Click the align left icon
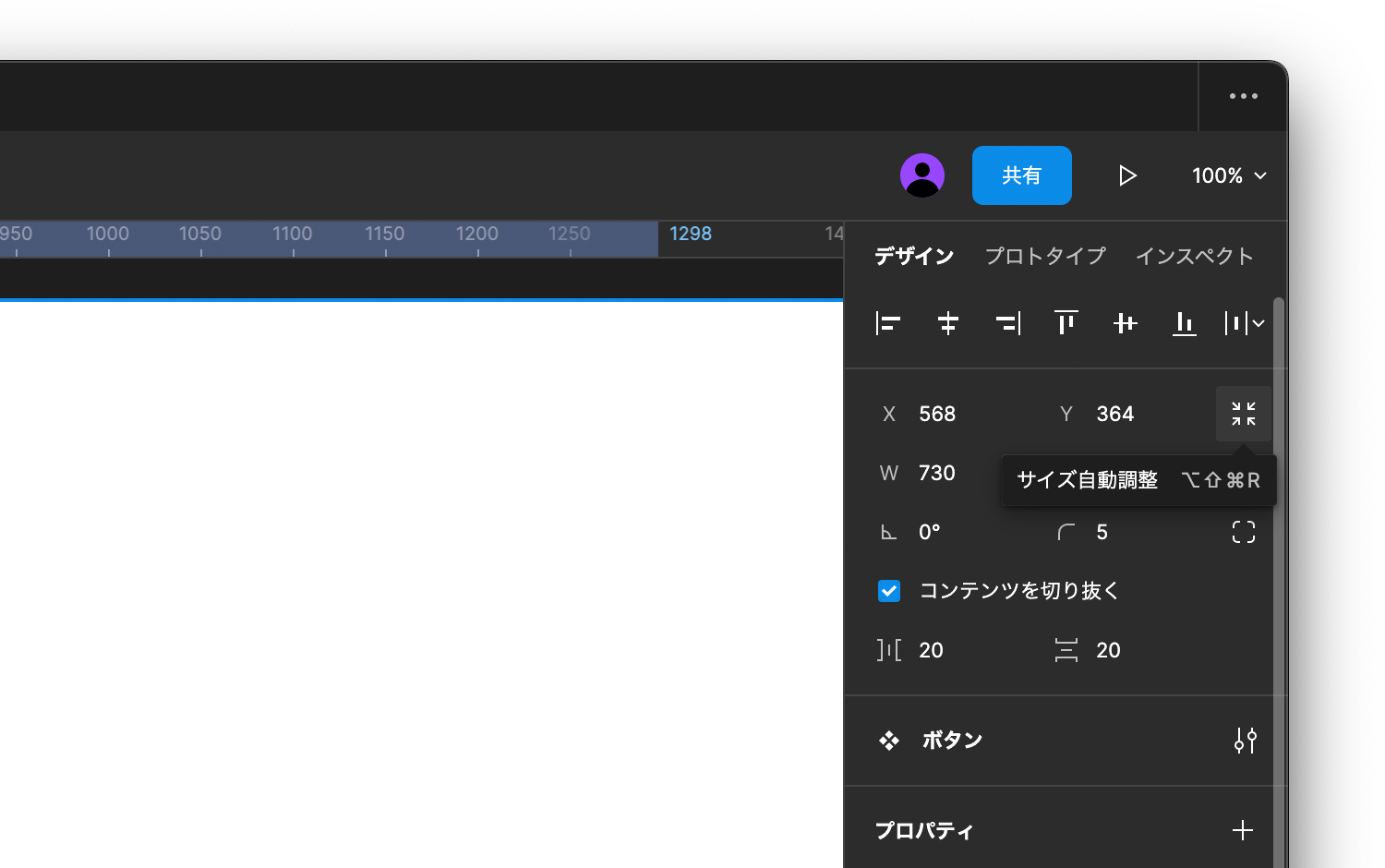The height and width of the screenshot is (868, 1385). click(x=888, y=323)
